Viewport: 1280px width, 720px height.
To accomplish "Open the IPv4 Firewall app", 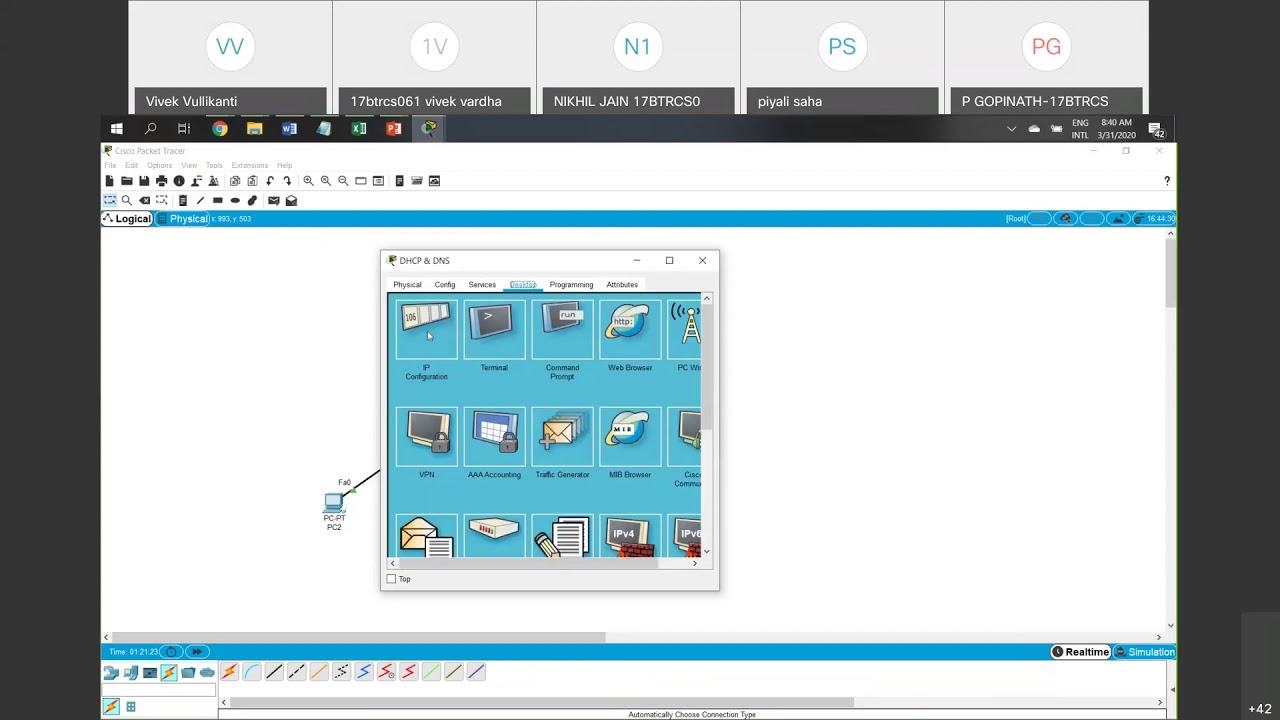I will pyautogui.click(x=630, y=537).
